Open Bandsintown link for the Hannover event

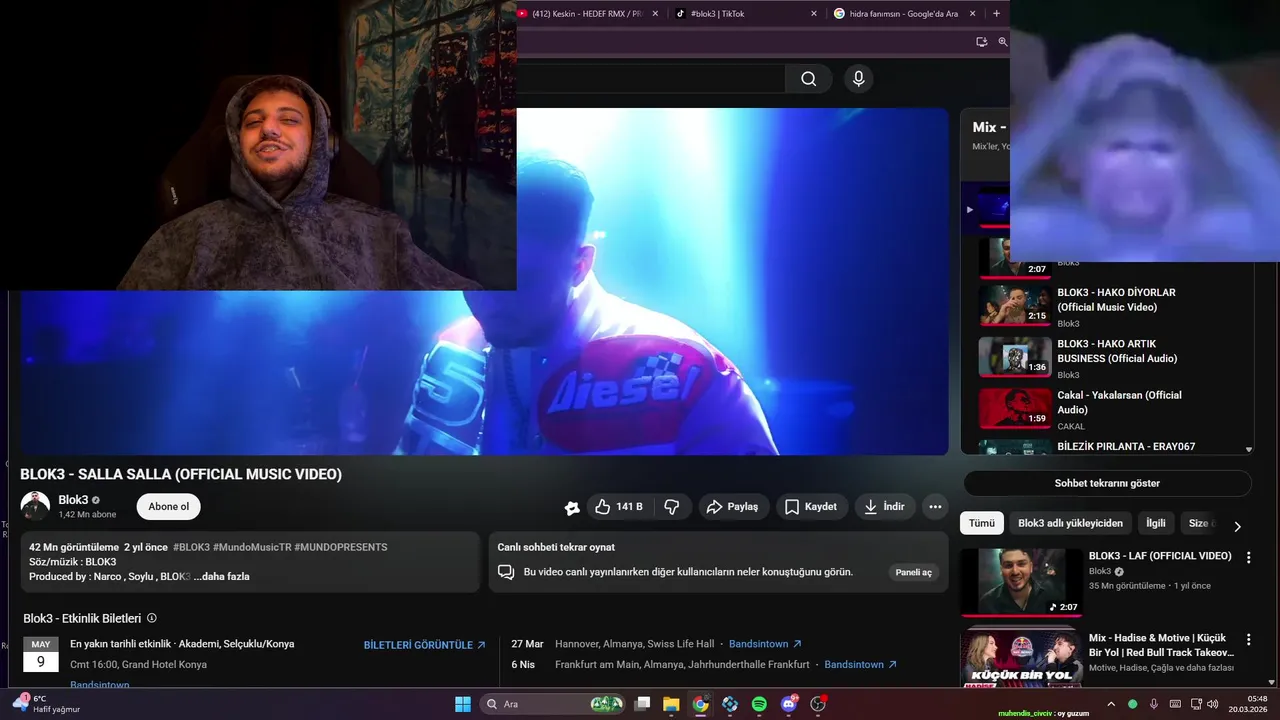point(765,644)
